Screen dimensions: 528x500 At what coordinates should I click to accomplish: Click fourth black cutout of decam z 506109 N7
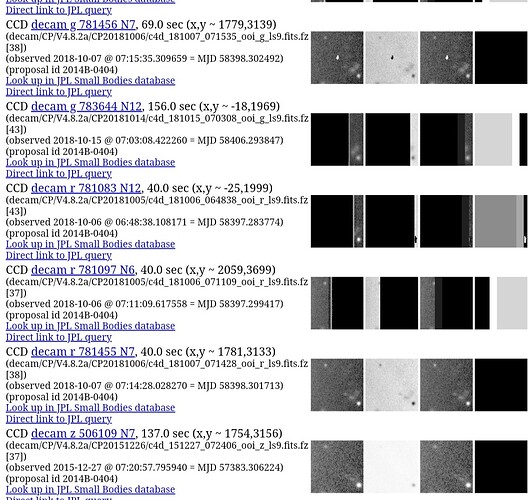[x=501, y=467]
